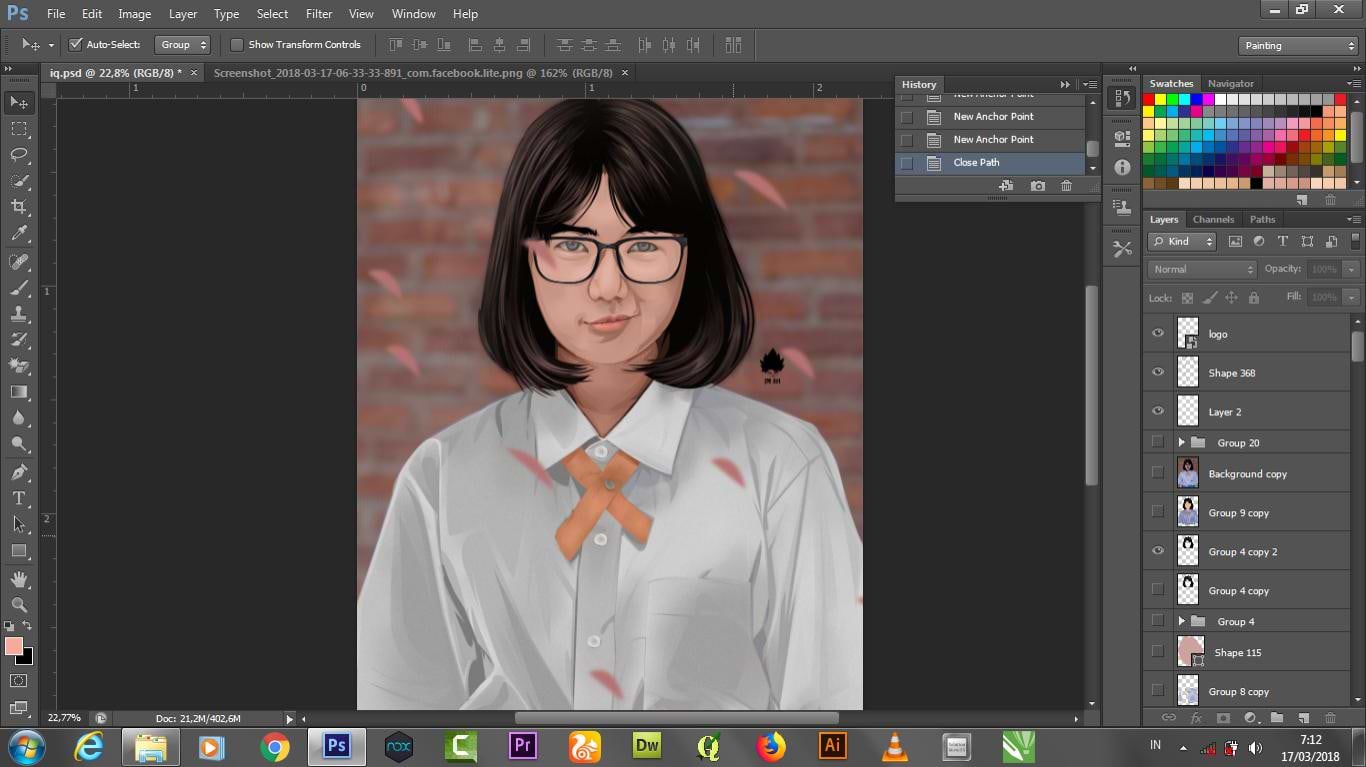The height and width of the screenshot is (767, 1366).
Task: Switch to the Channels tab
Action: [x=1213, y=219]
